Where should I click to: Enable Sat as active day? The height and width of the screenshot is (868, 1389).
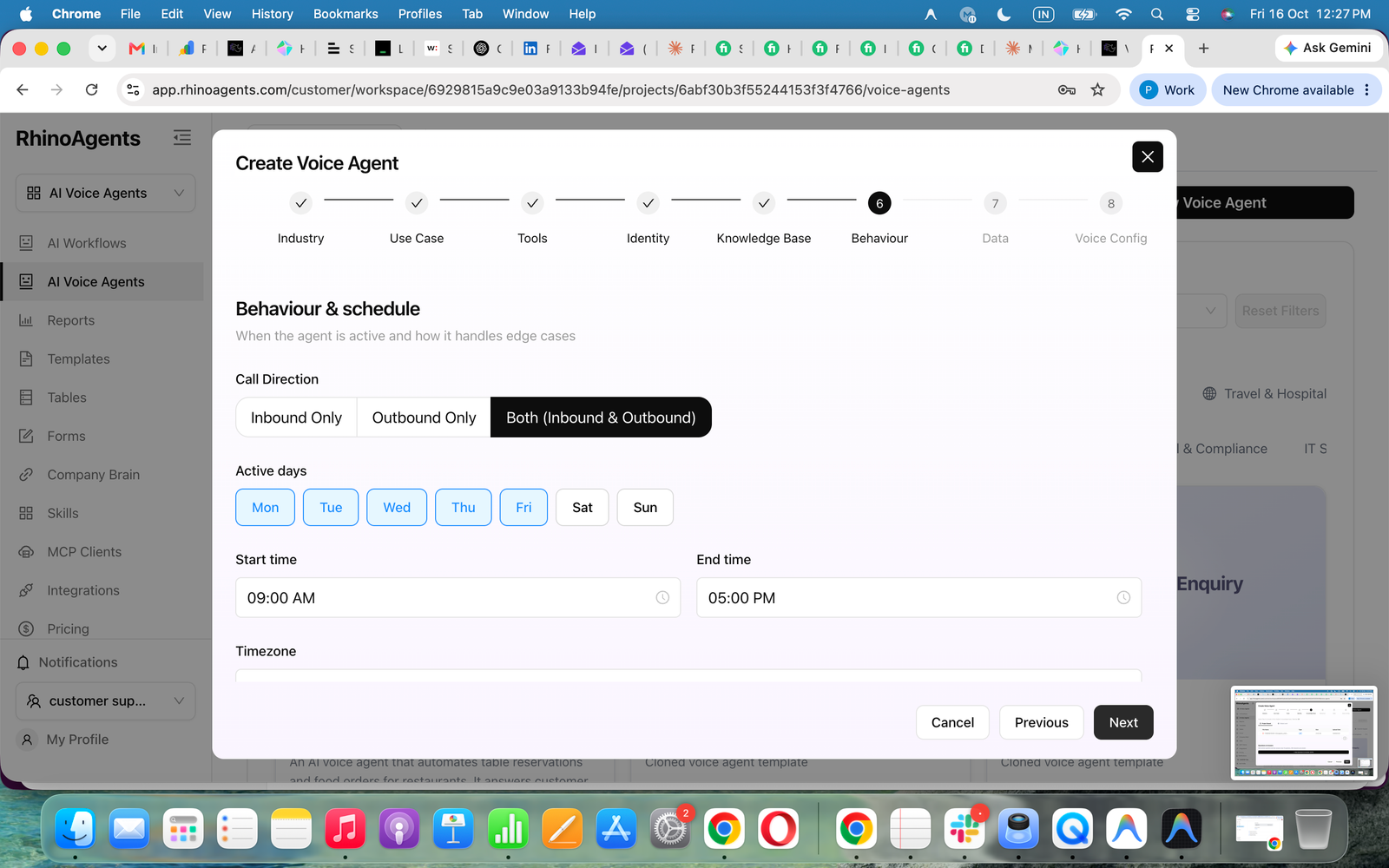583,507
